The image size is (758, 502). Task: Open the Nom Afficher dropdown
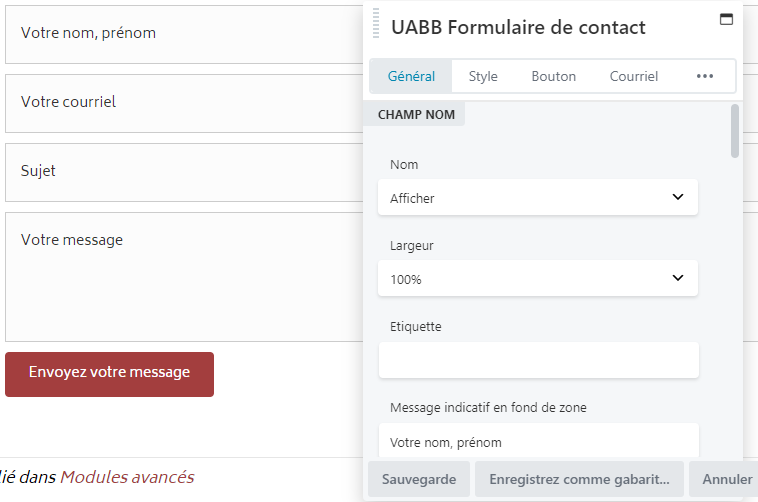coord(538,198)
